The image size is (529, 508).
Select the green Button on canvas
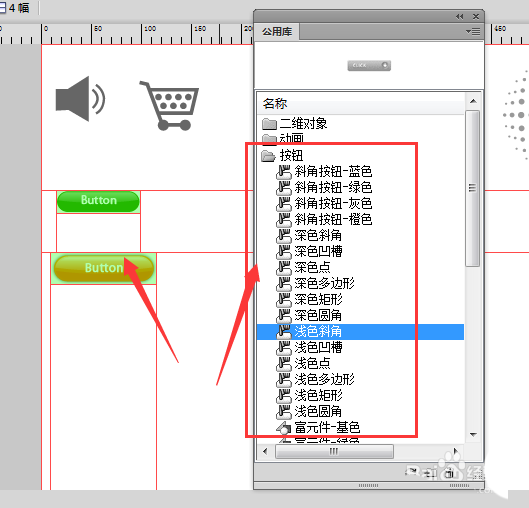tap(98, 201)
